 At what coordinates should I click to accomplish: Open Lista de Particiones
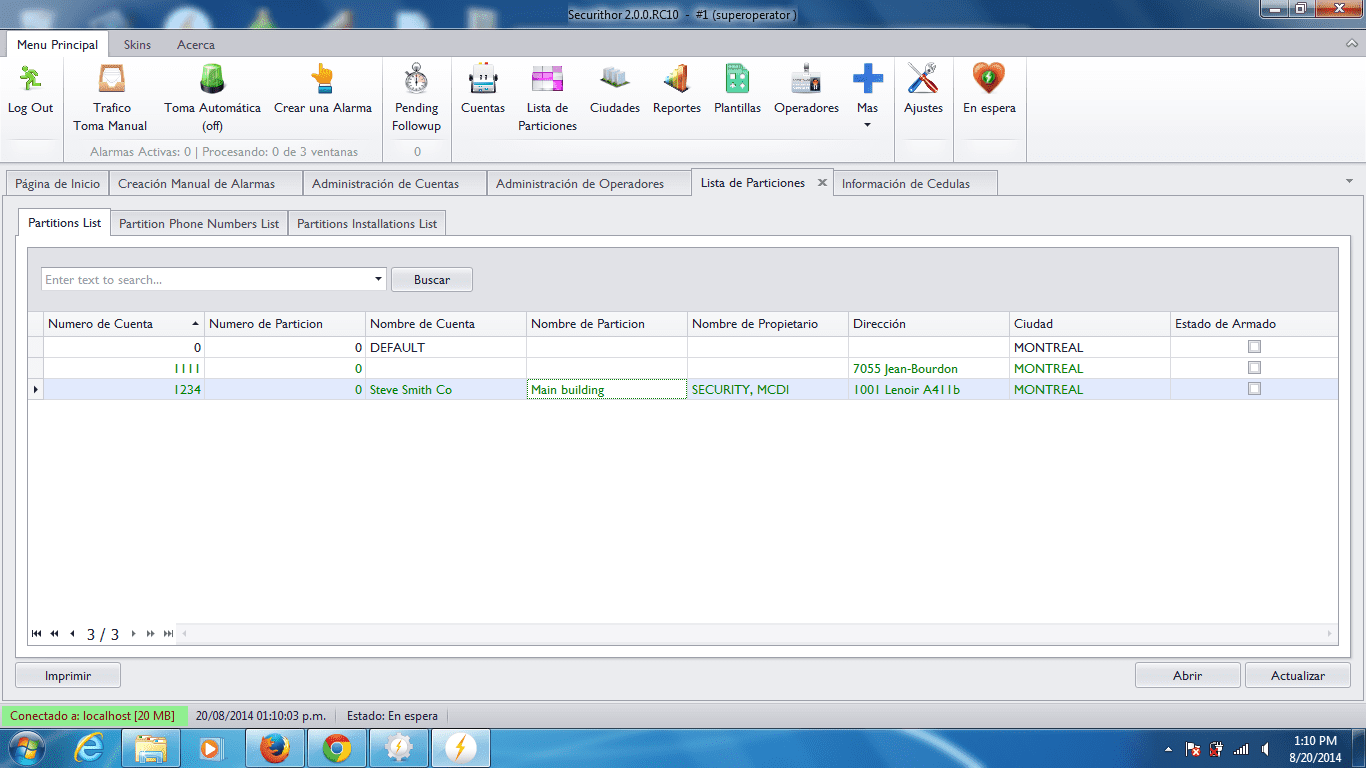click(x=547, y=95)
